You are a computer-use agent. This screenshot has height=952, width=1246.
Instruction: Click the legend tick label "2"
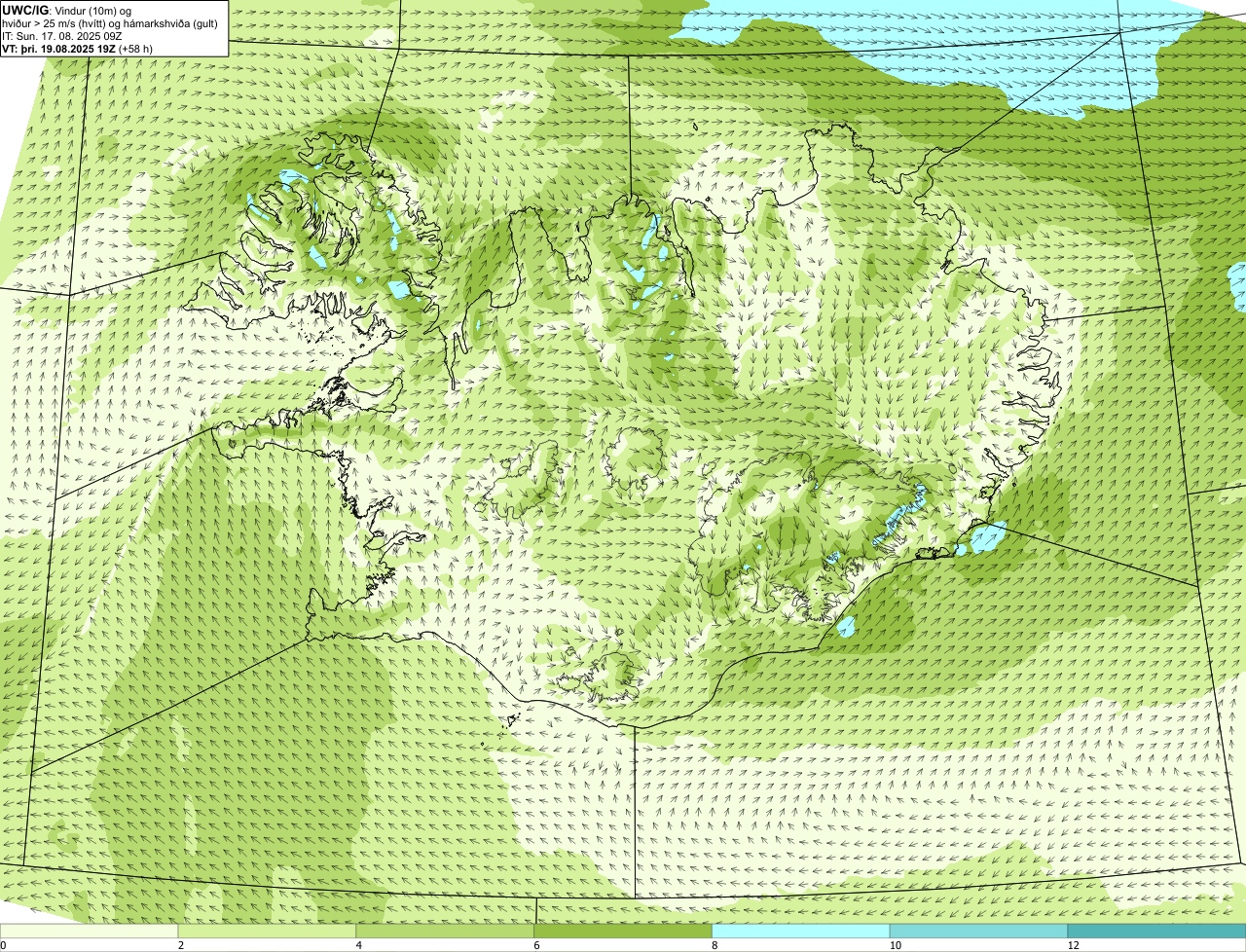pos(181,945)
